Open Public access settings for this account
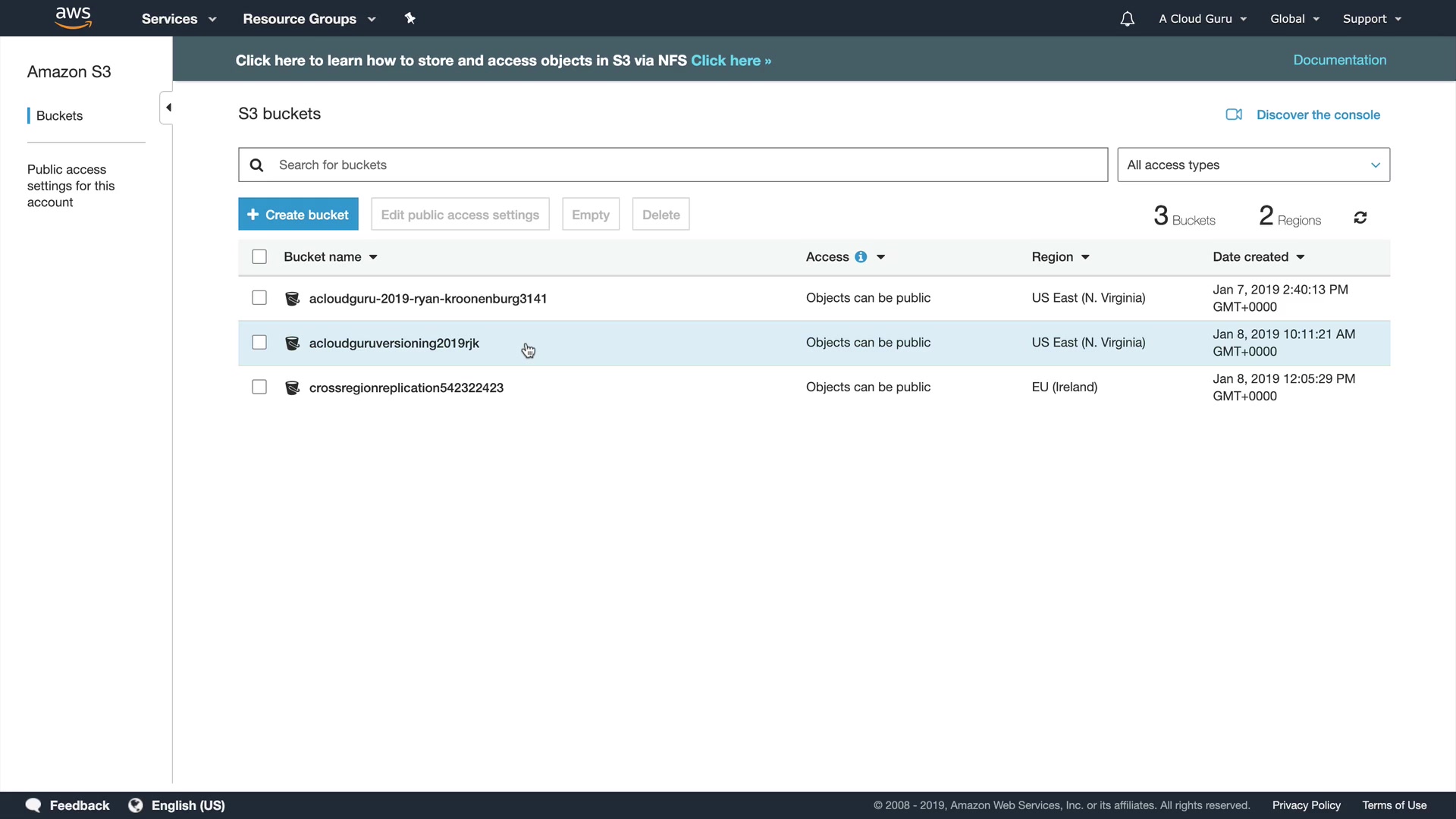Screen dimensions: 1456x819 pyautogui.click(x=71, y=186)
